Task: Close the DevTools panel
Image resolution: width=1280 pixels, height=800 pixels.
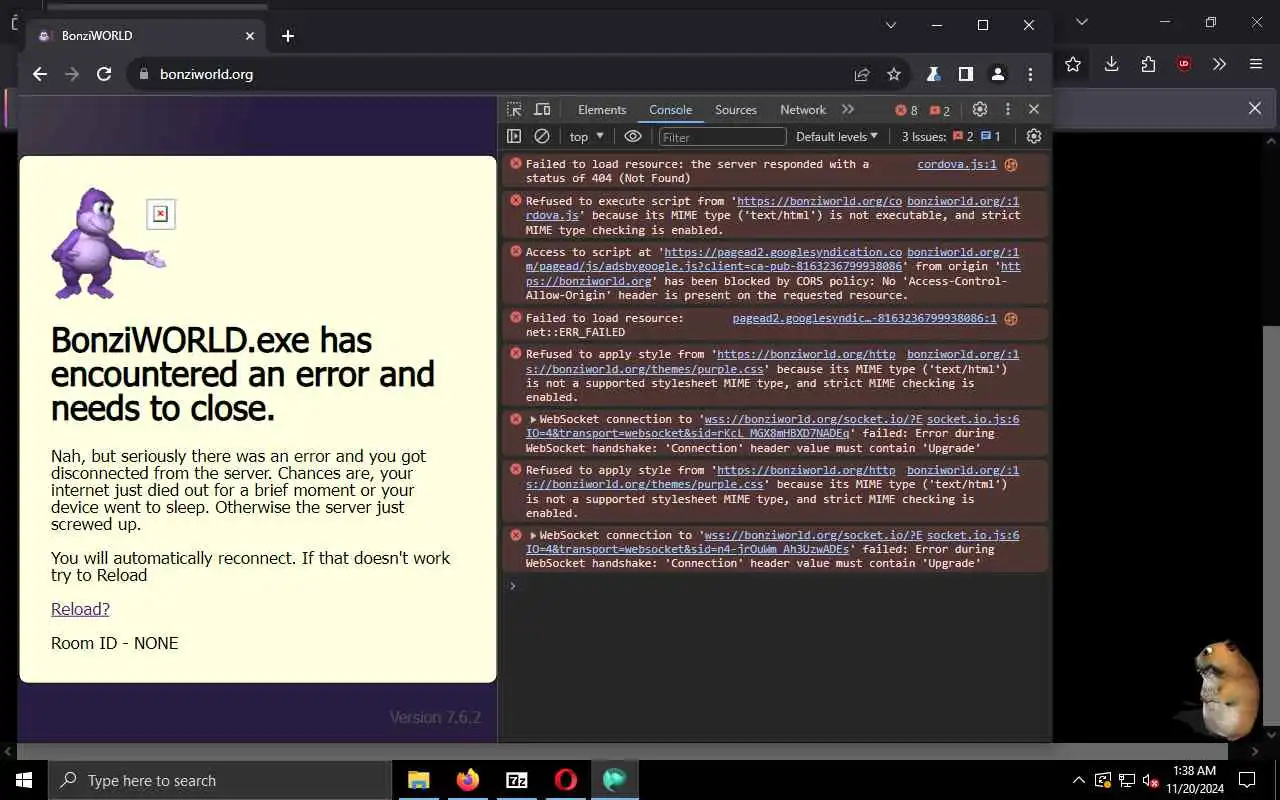Action: [1034, 110]
